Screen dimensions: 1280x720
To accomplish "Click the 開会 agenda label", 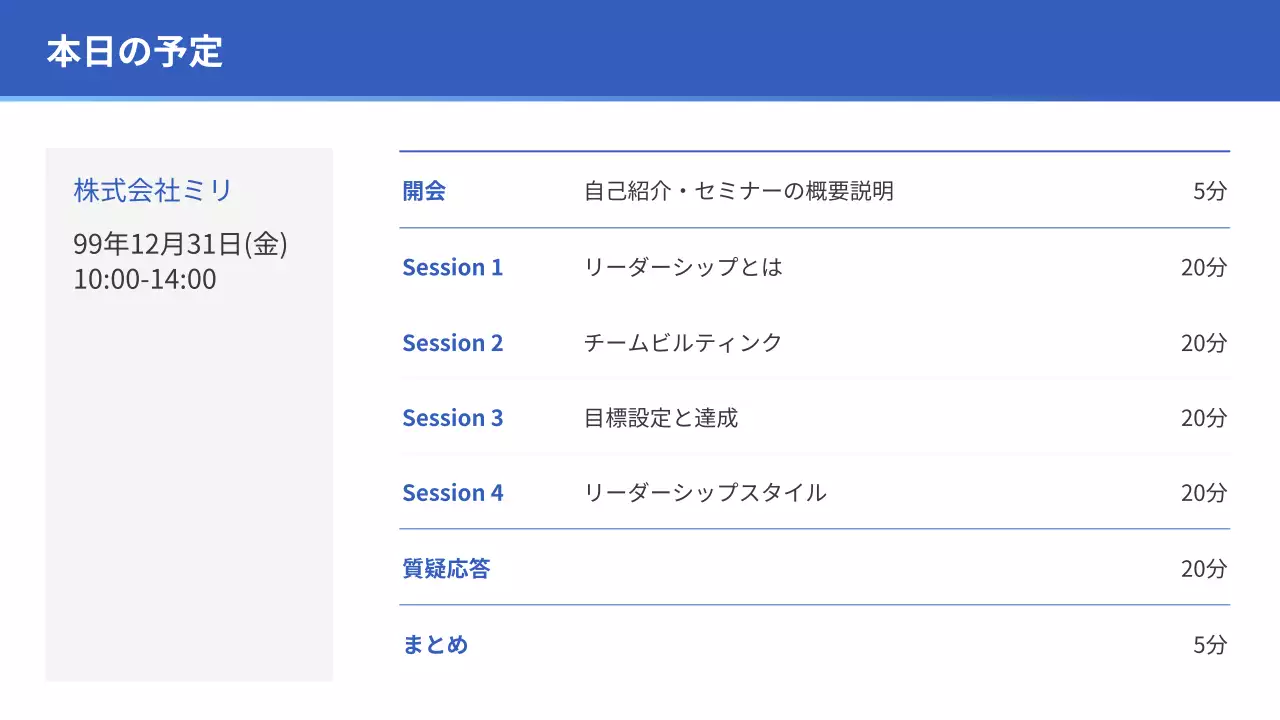I will tap(424, 191).
